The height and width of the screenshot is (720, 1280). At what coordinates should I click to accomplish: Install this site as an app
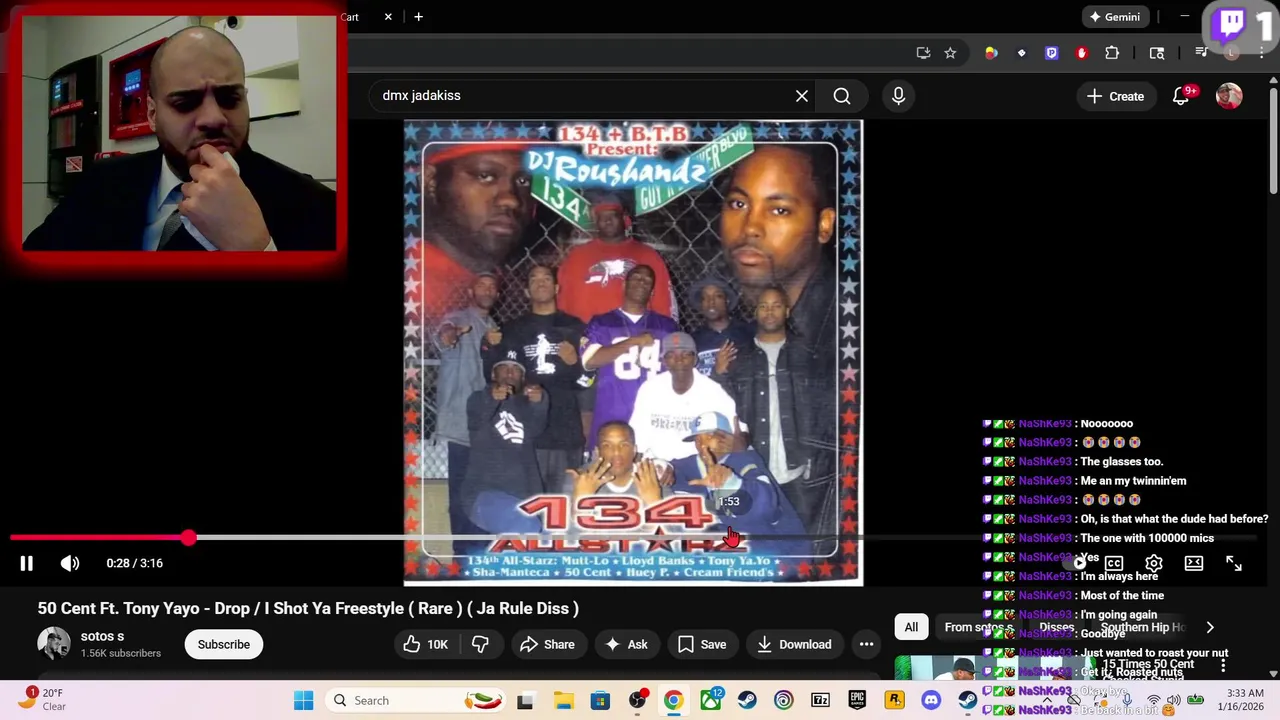pos(923,53)
